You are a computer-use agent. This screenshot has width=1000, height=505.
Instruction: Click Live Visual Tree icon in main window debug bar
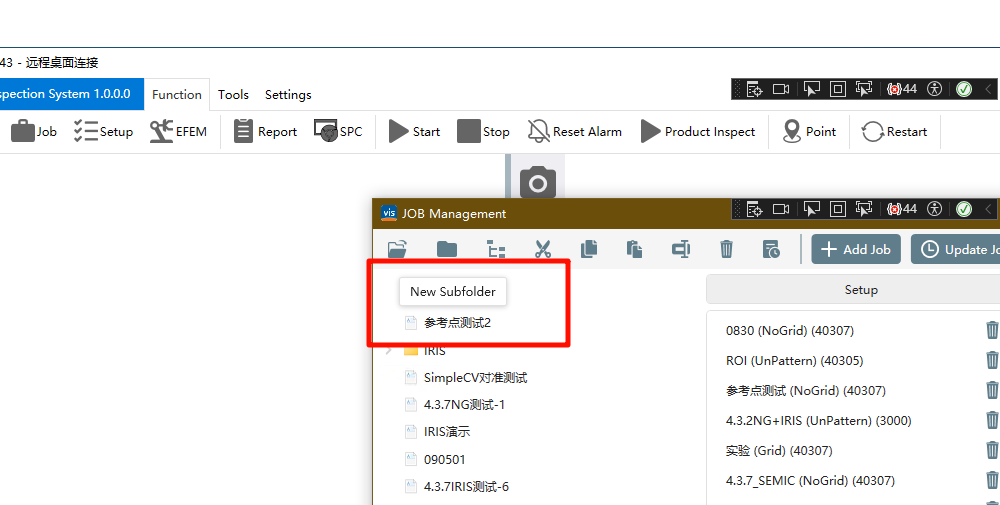click(x=754, y=89)
